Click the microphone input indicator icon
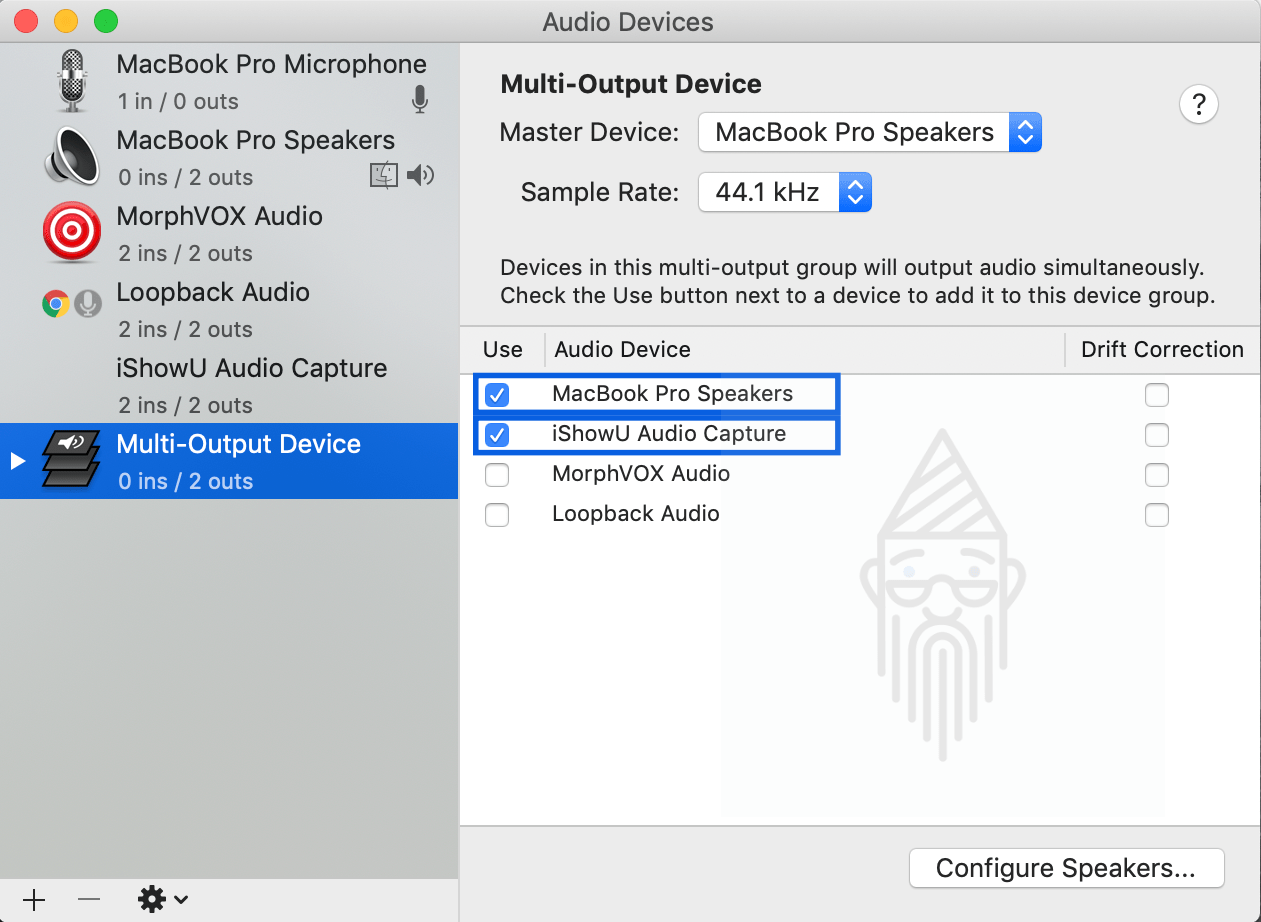 pyautogui.click(x=420, y=99)
